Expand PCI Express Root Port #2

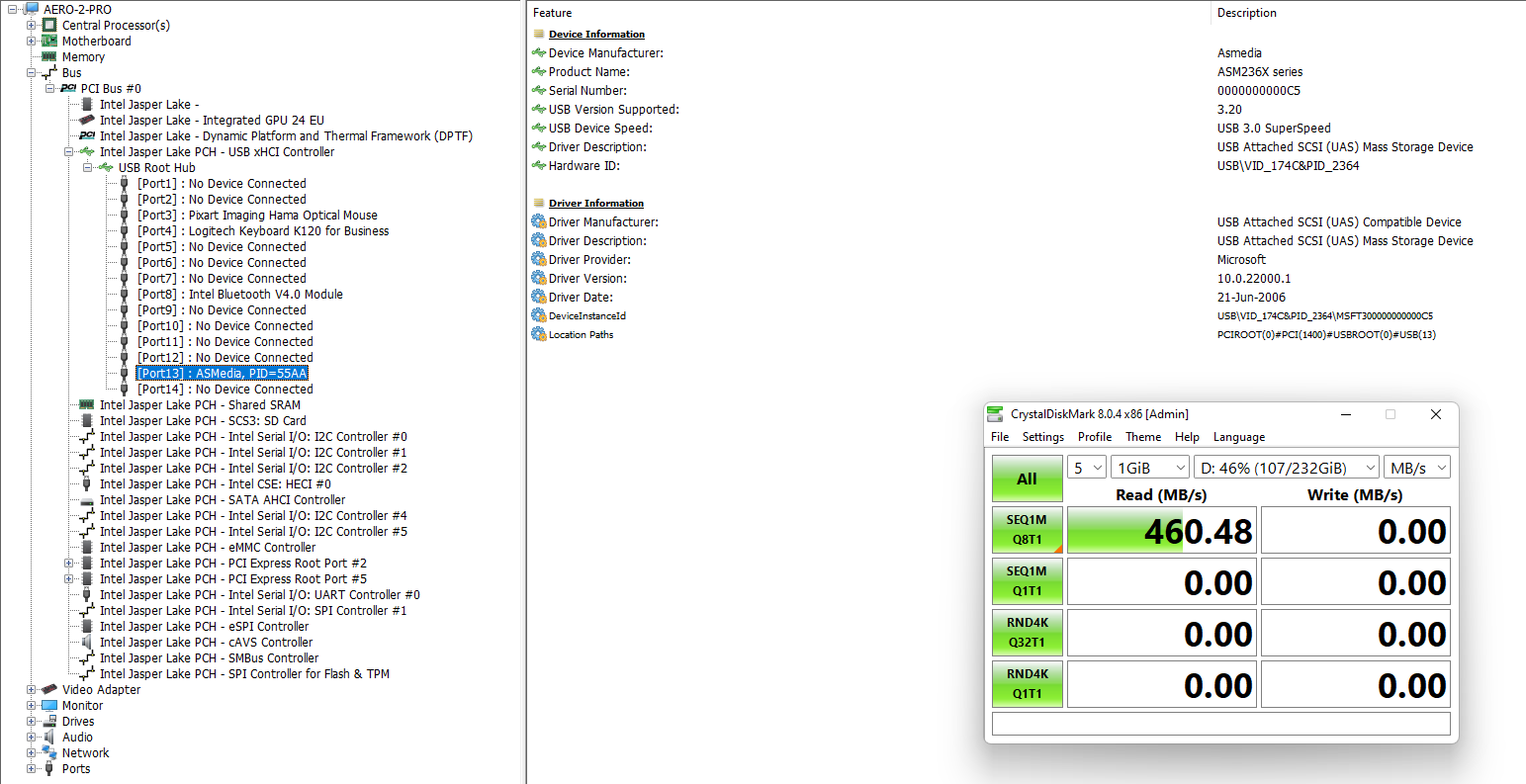pos(69,563)
